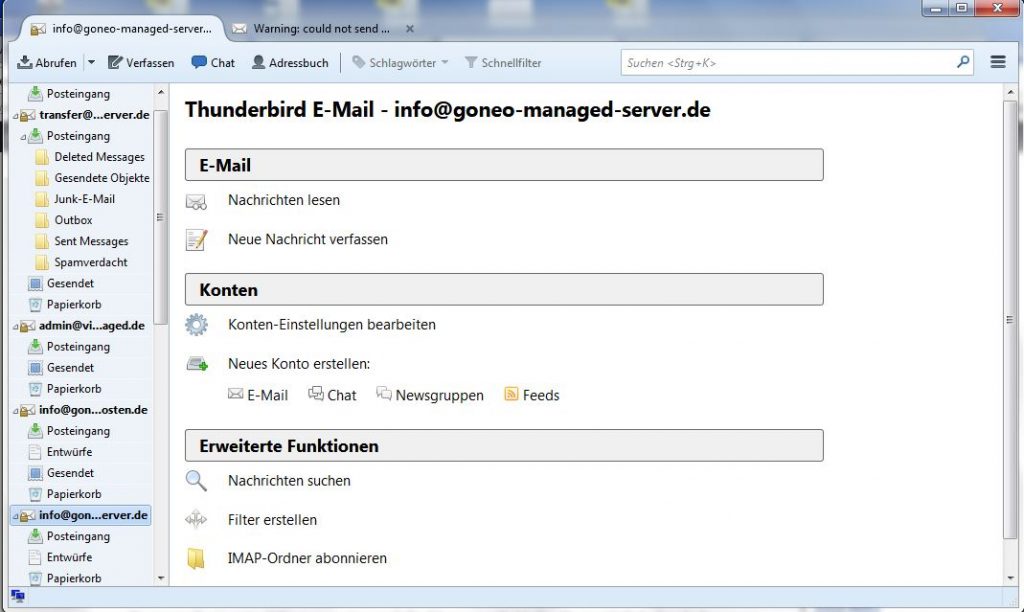Viewport: 1024px width, 612px height.
Task: Click the Neues Konto erstellen icon
Action: pyautogui.click(x=197, y=364)
